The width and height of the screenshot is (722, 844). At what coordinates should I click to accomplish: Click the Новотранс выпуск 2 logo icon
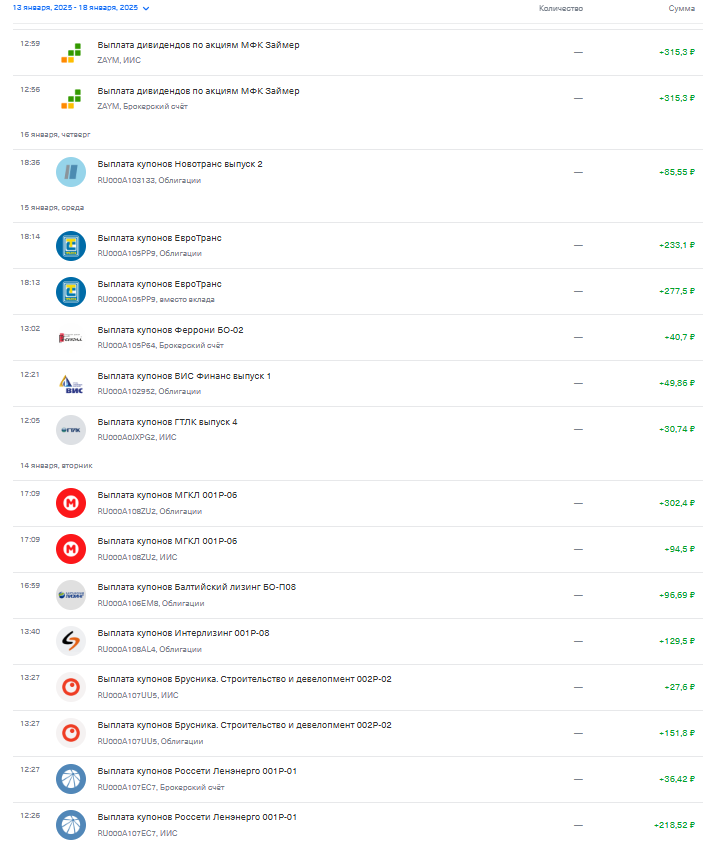click(x=71, y=172)
